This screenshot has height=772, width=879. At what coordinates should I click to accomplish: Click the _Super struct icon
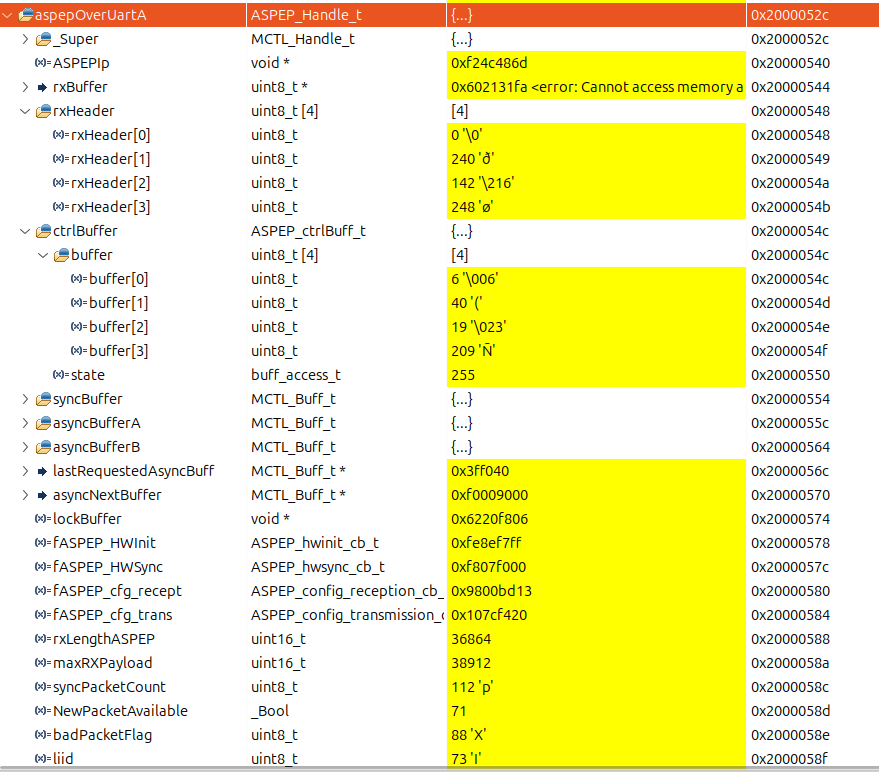coord(43,39)
